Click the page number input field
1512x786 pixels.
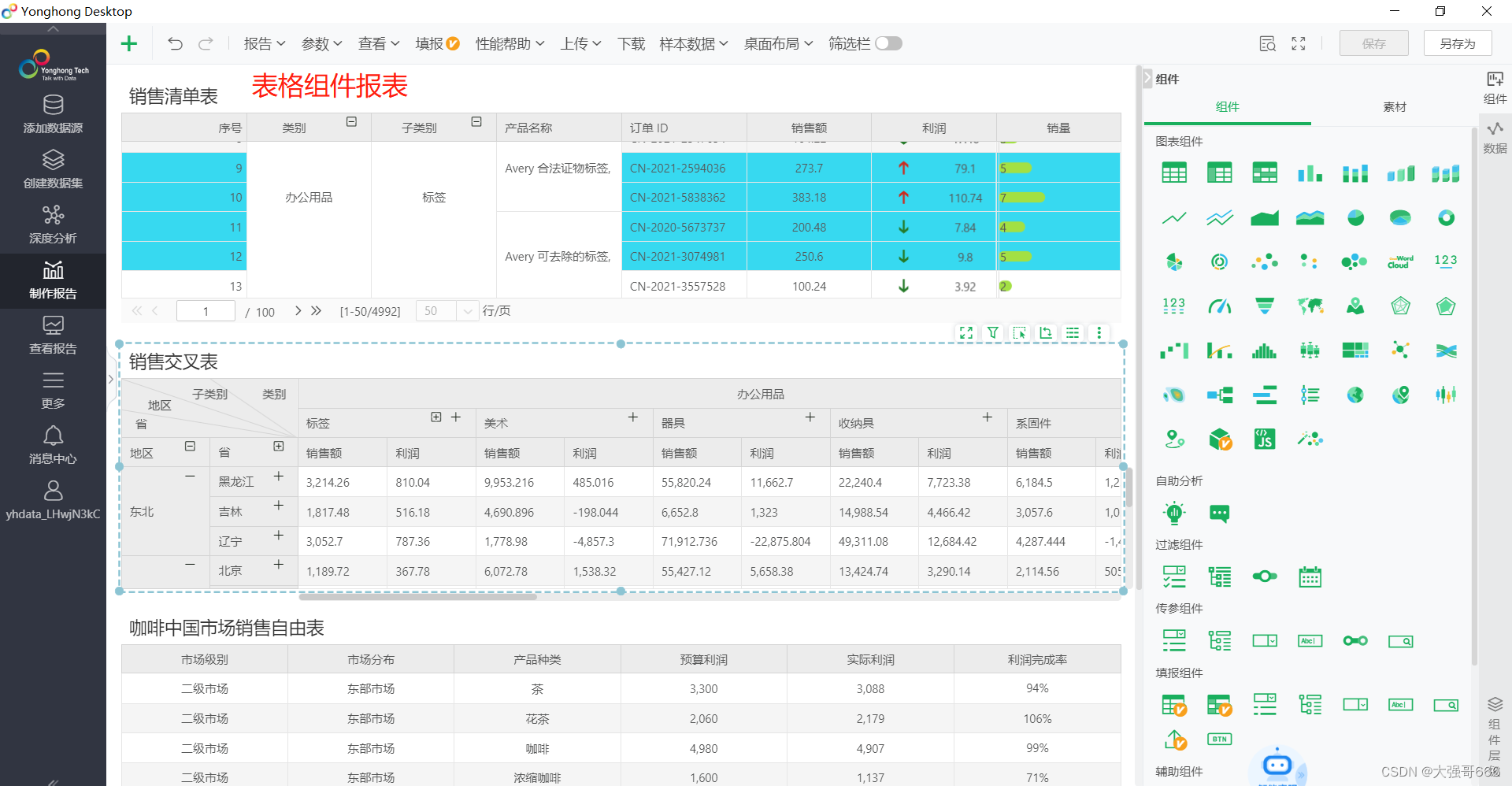click(206, 311)
